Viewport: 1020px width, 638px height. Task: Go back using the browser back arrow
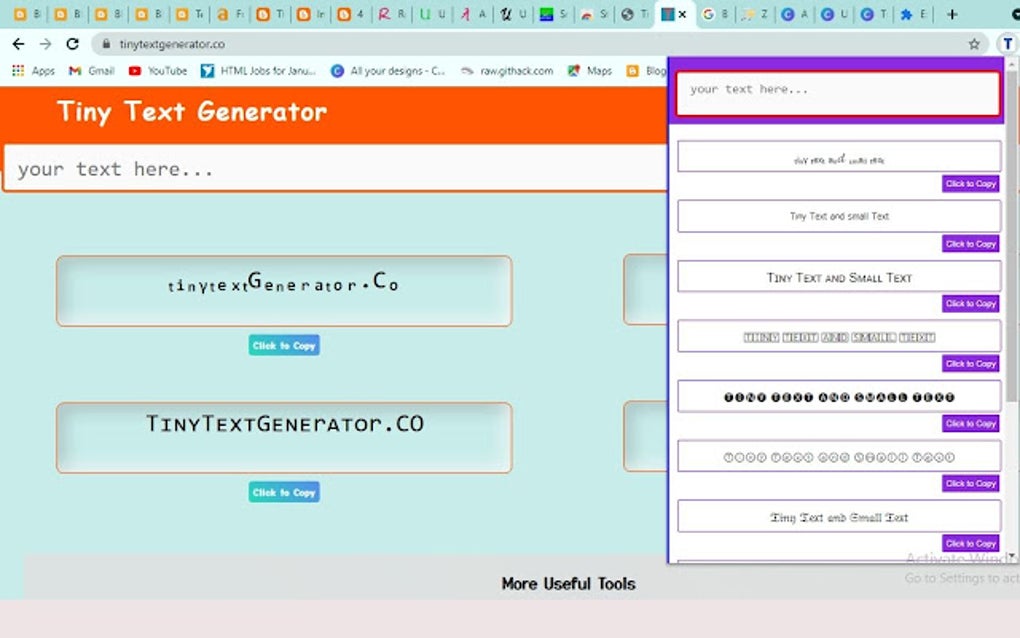[18, 44]
